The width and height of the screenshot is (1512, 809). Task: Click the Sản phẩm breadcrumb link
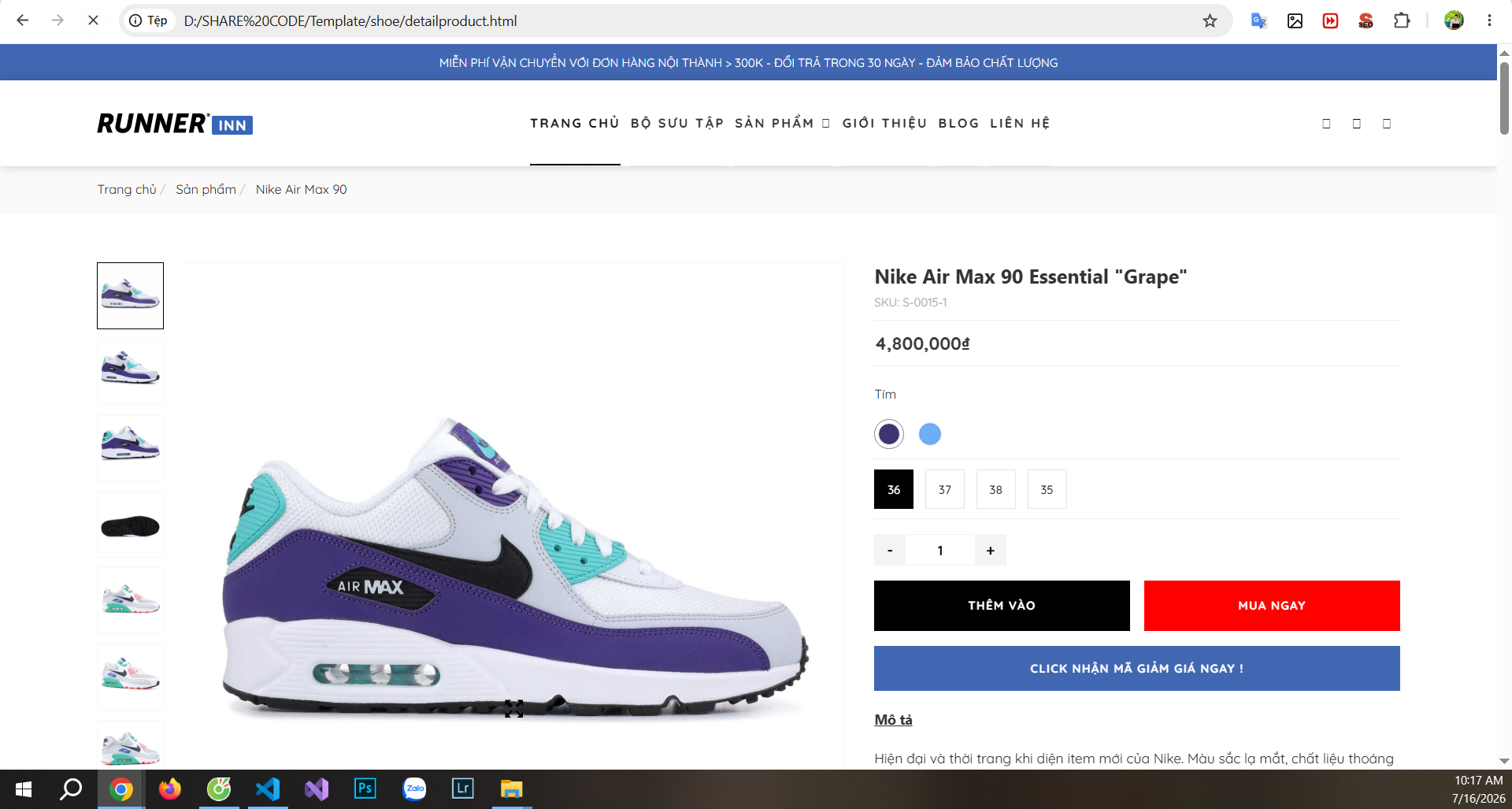tap(206, 189)
